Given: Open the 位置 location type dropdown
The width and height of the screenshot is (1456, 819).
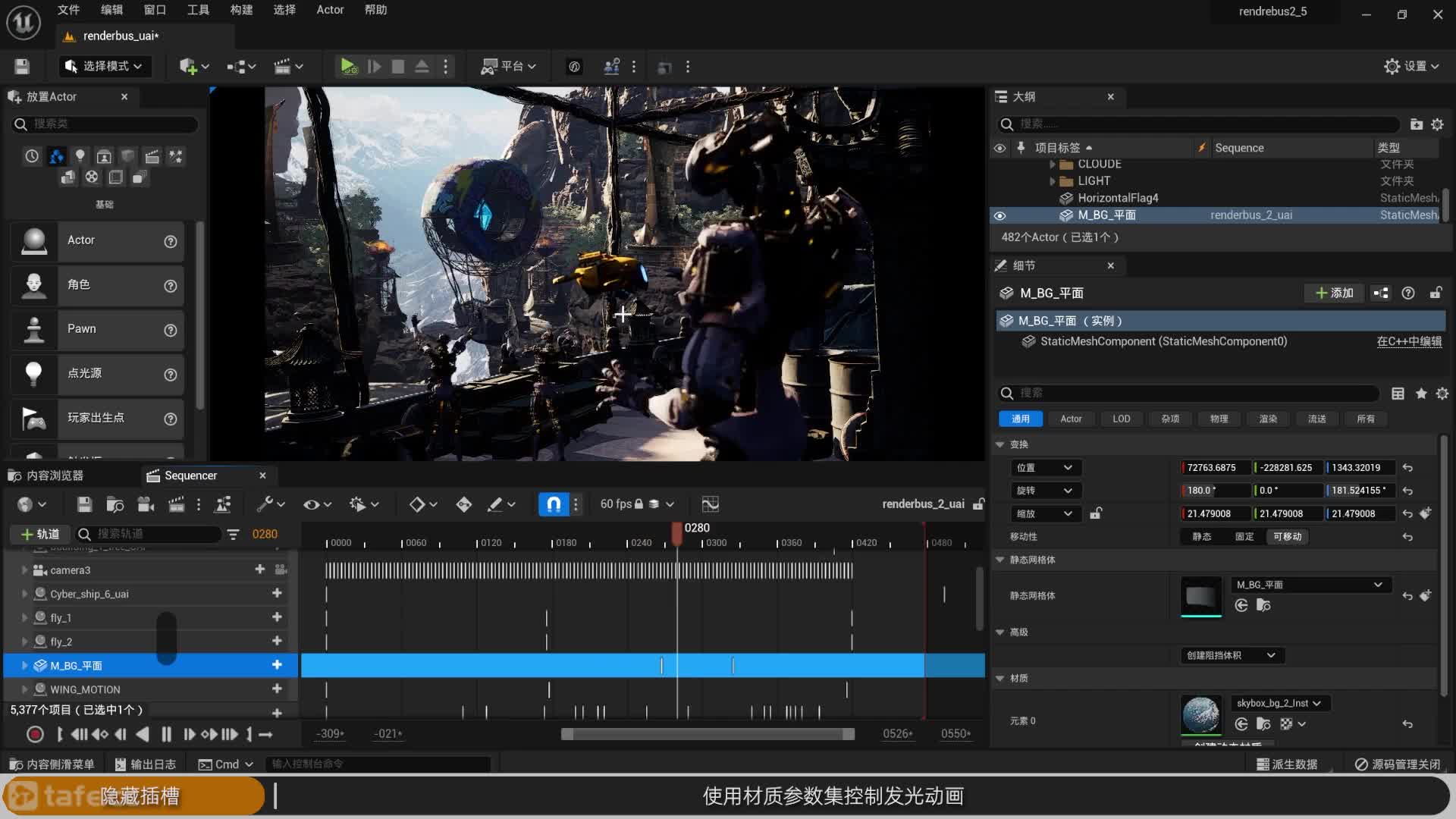Looking at the screenshot, I should pyautogui.click(x=1046, y=468).
